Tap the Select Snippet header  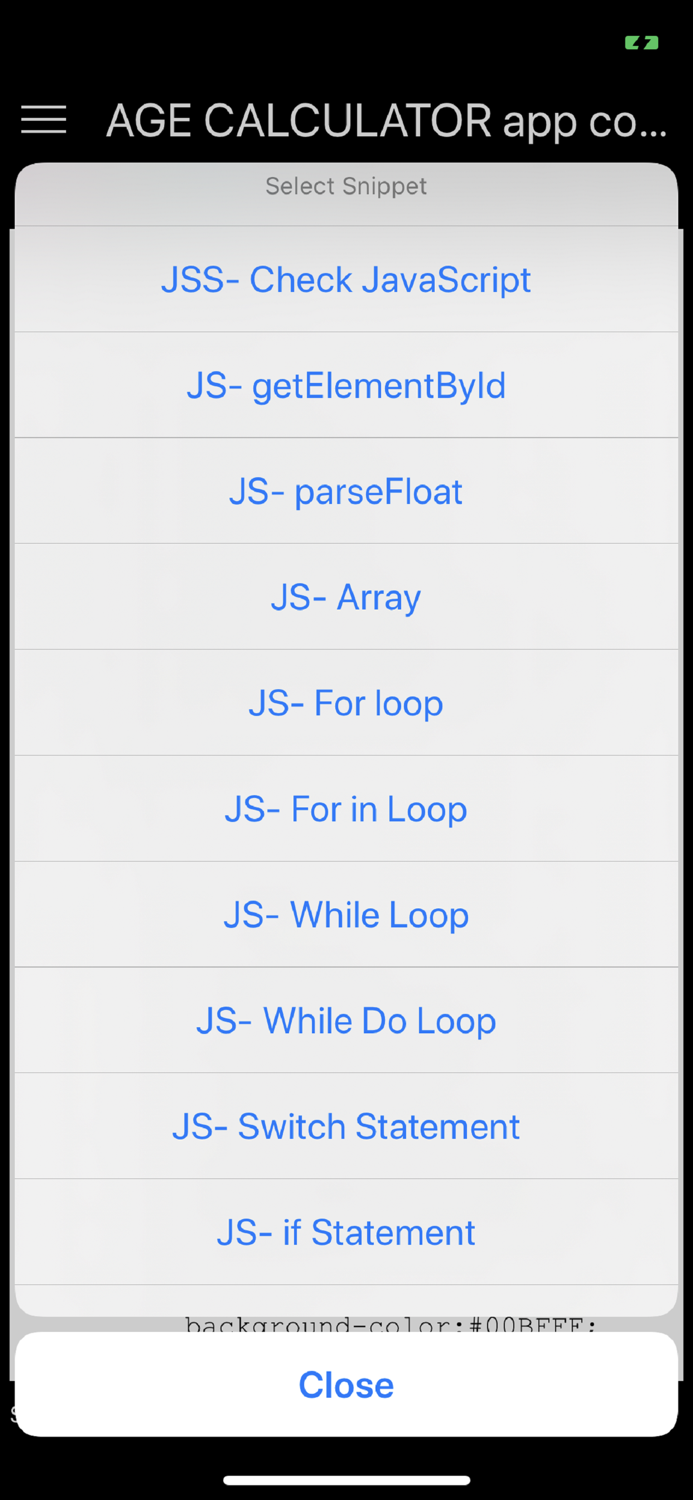(x=346, y=186)
